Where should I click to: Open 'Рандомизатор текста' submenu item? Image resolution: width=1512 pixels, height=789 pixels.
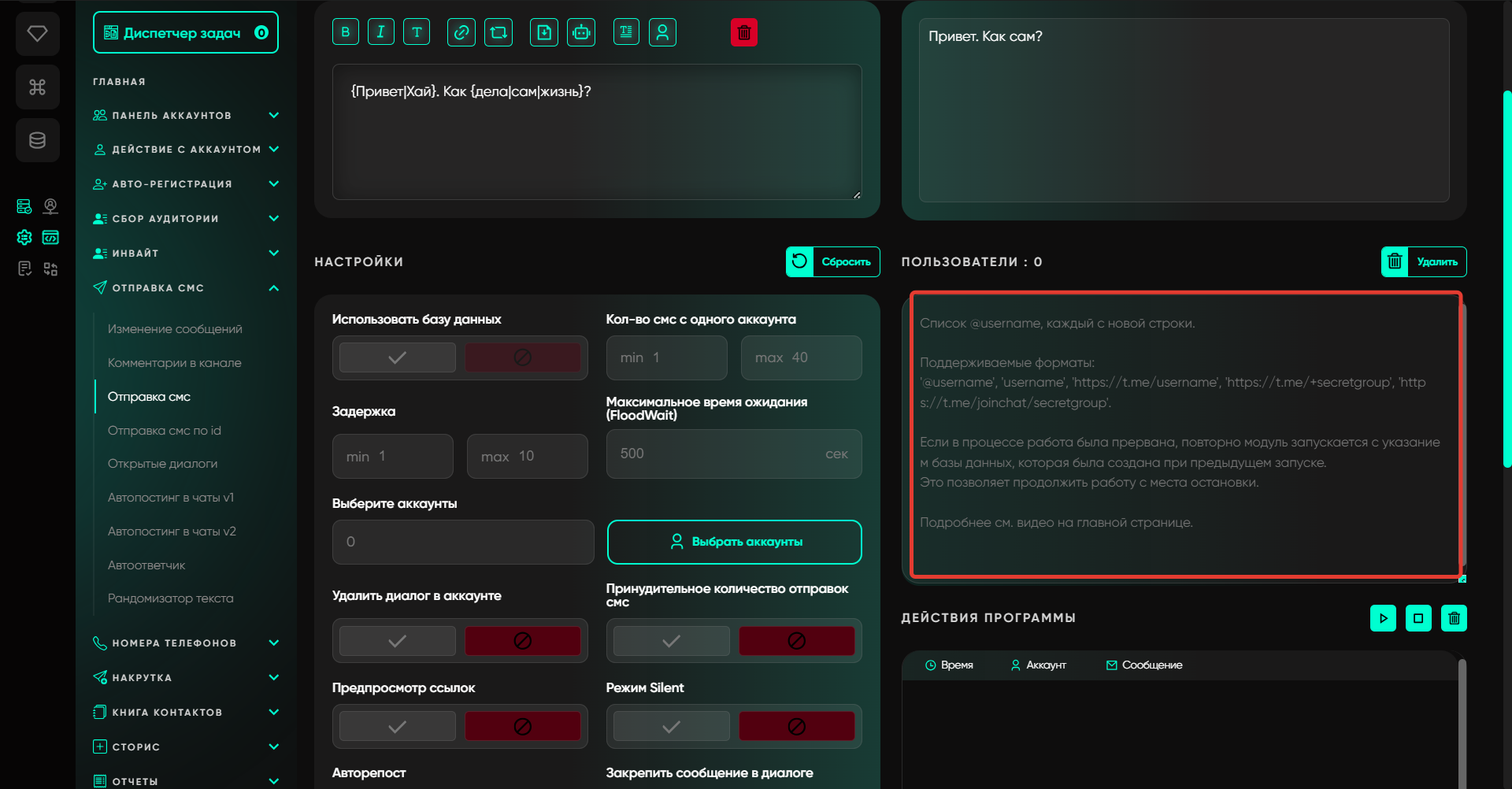tap(170, 598)
